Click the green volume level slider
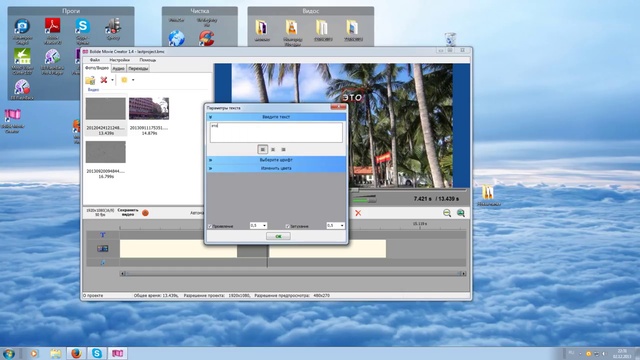 pyautogui.click(x=364, y=200)
